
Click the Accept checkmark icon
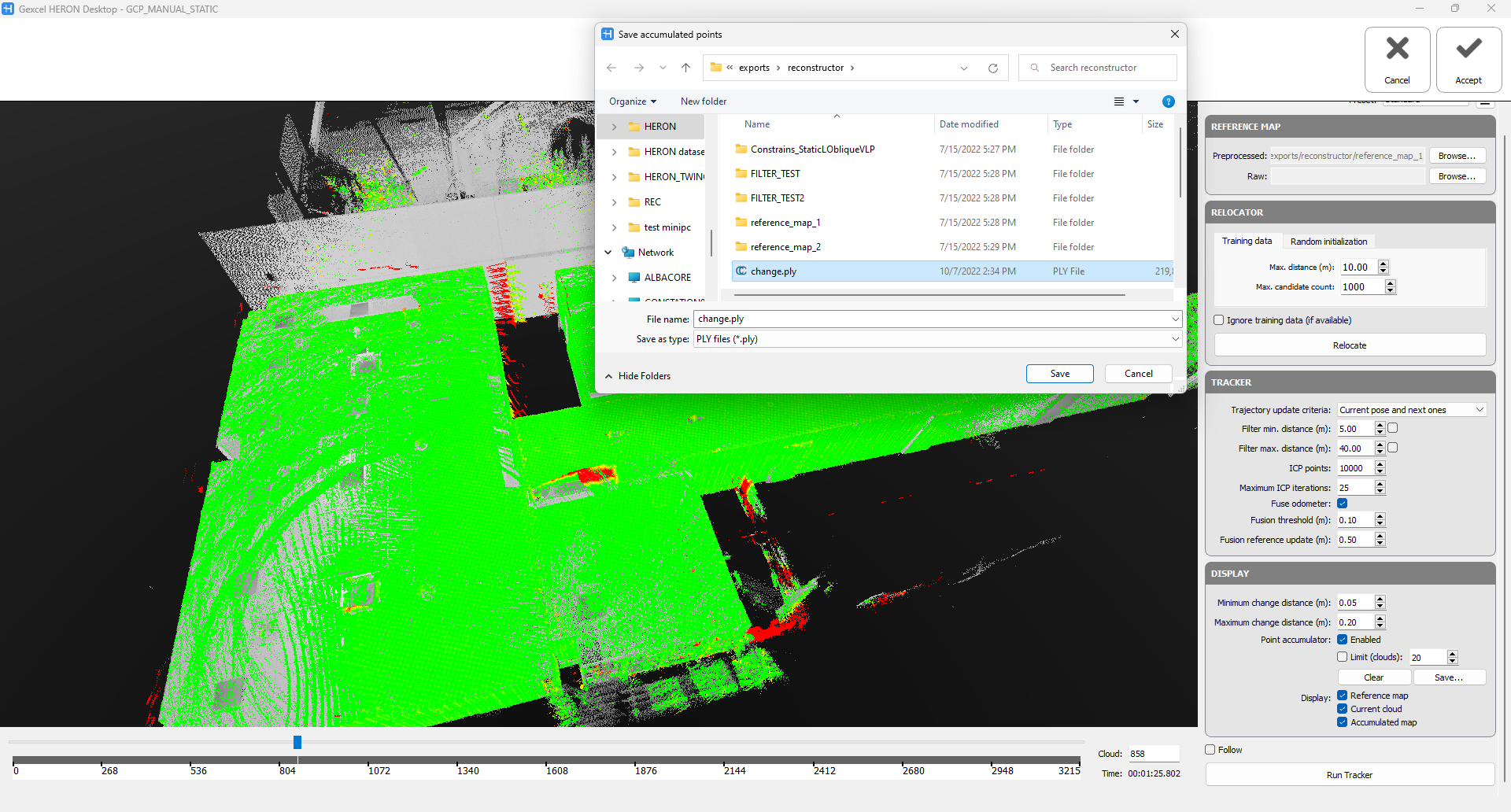click(1468, 50)
